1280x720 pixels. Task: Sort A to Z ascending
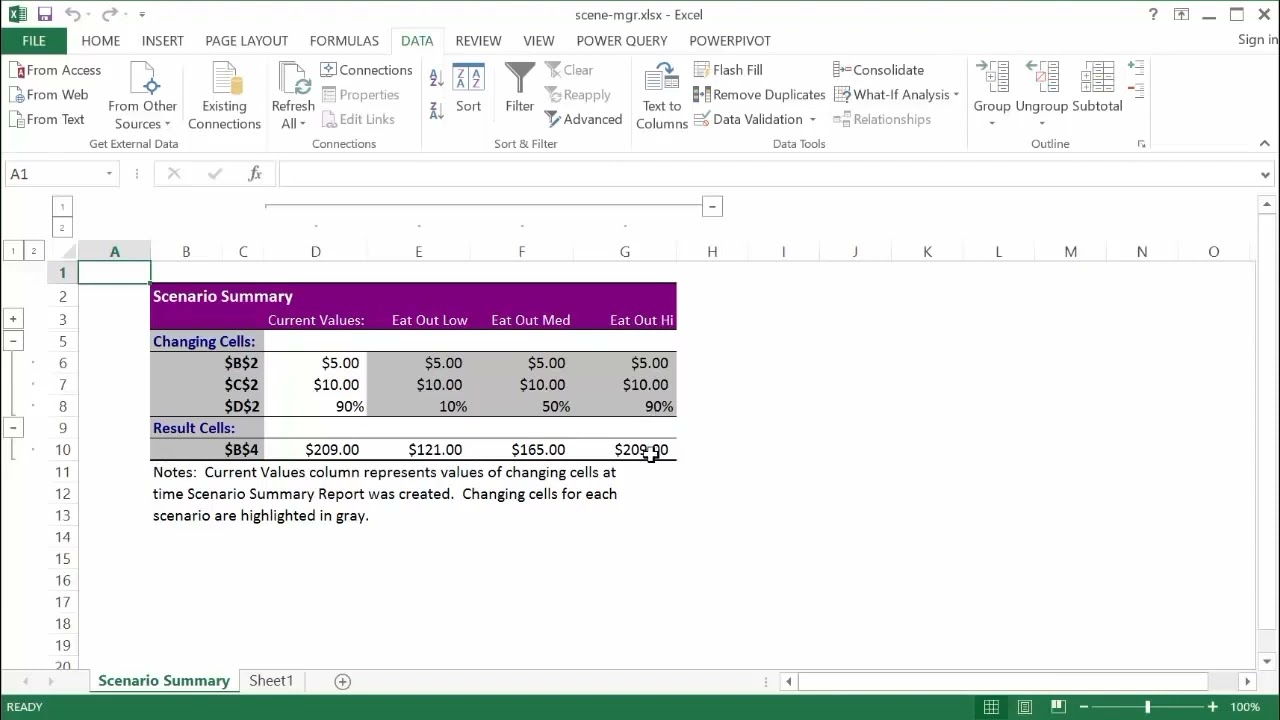[x=436, y=78]
